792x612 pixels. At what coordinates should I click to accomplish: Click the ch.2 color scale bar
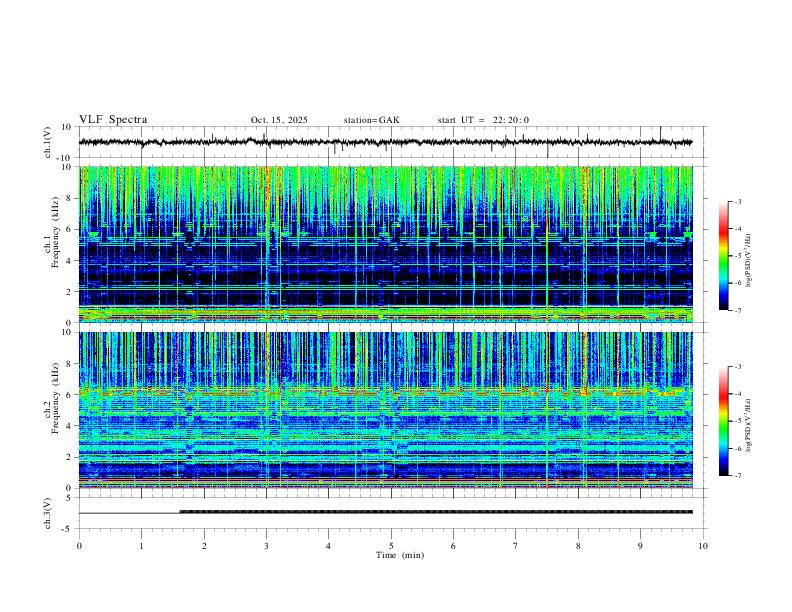tap(723, 421)
